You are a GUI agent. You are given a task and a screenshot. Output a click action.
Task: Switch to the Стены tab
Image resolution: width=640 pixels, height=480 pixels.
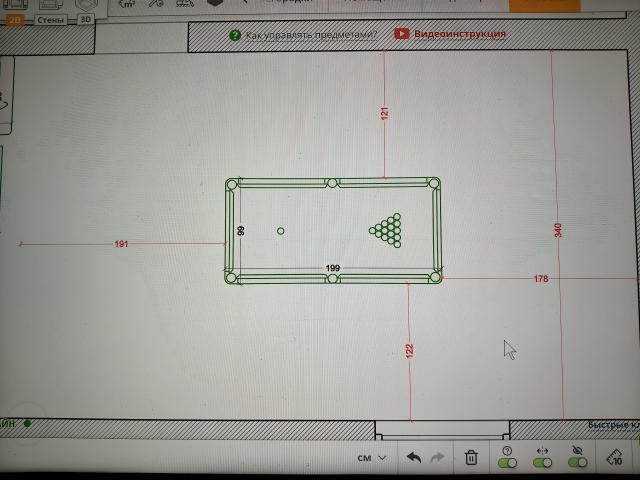pos(50,18)
